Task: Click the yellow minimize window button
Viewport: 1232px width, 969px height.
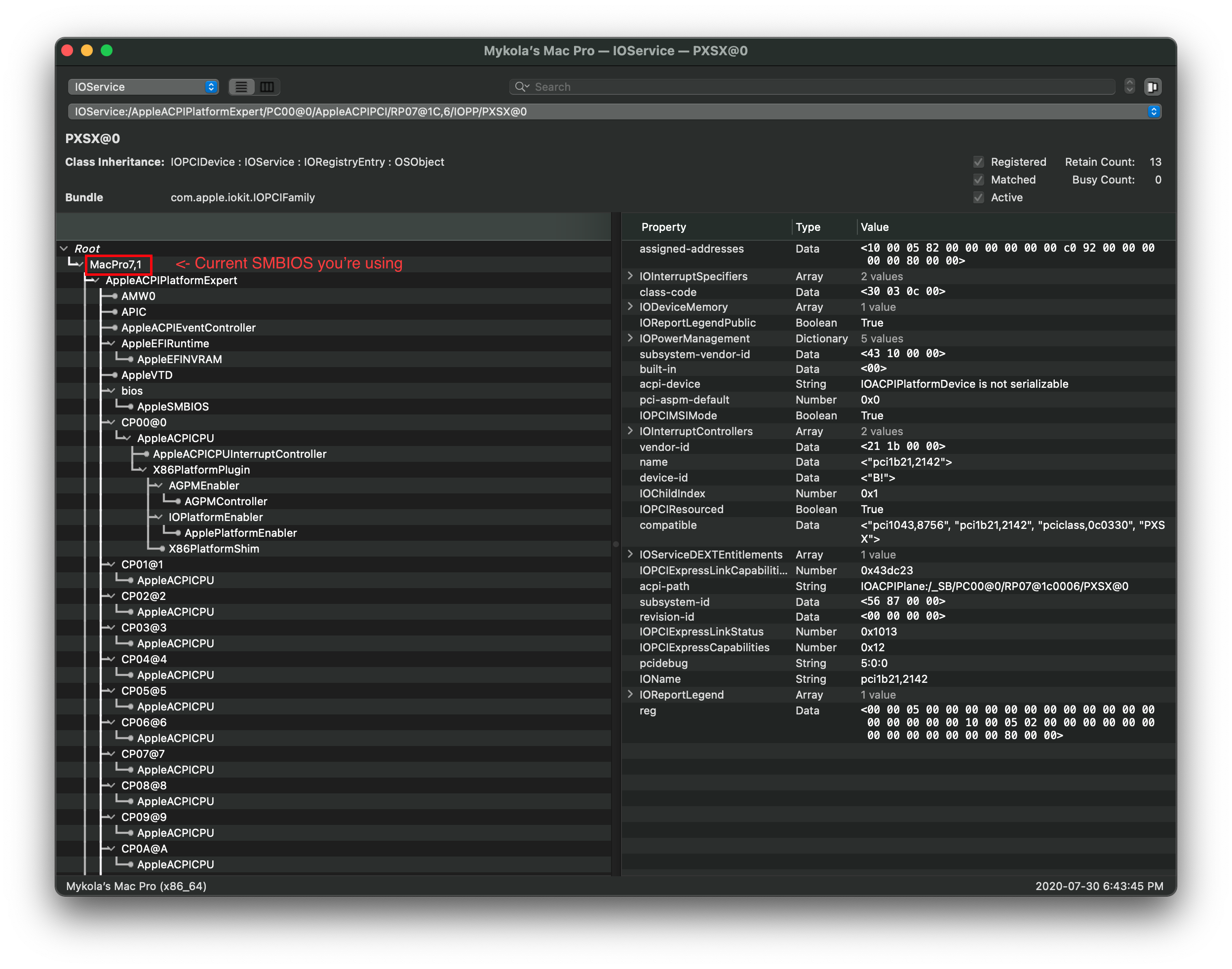Action: (x=87, y=50)
